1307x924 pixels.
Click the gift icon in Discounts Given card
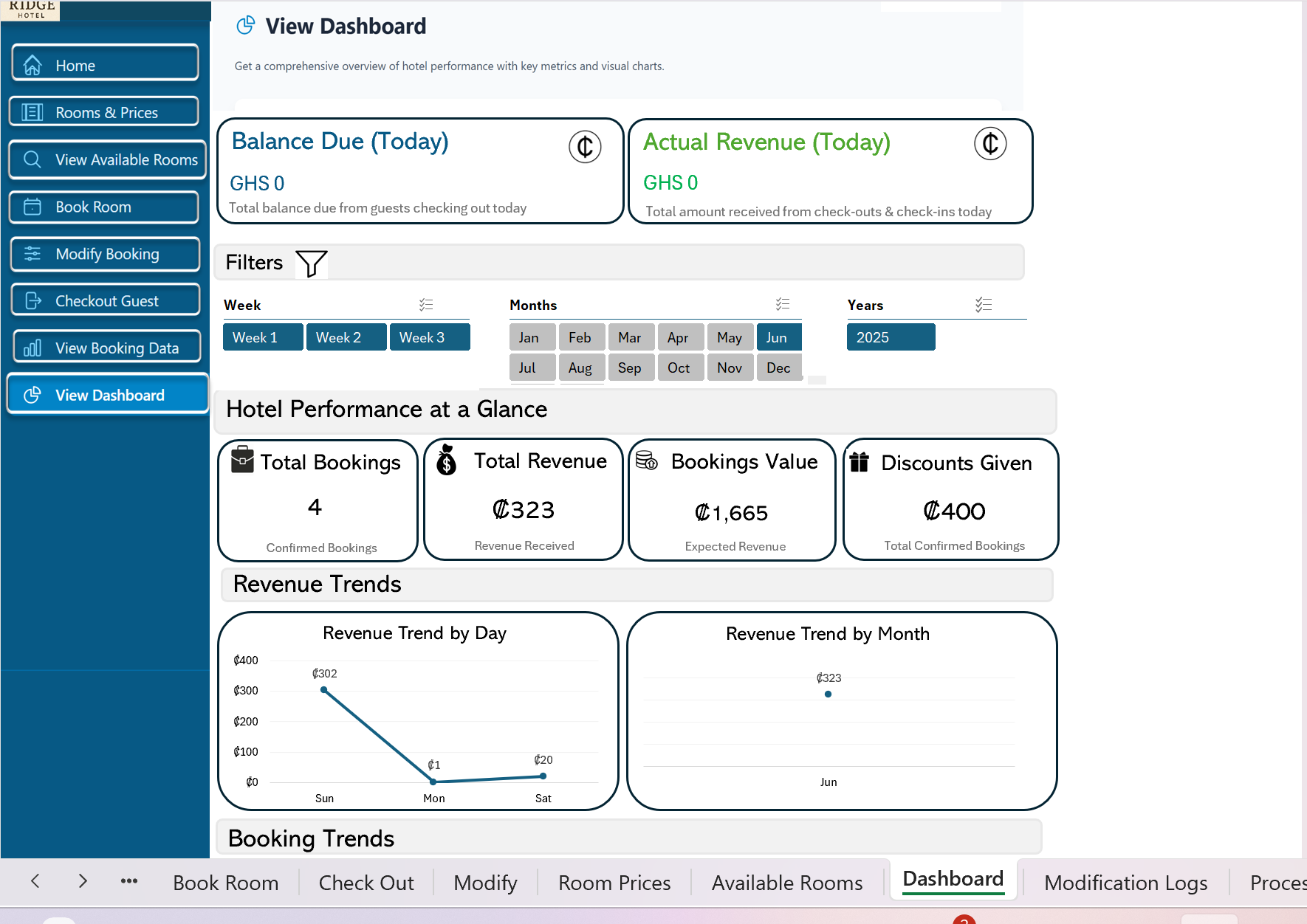pos(860,461)
